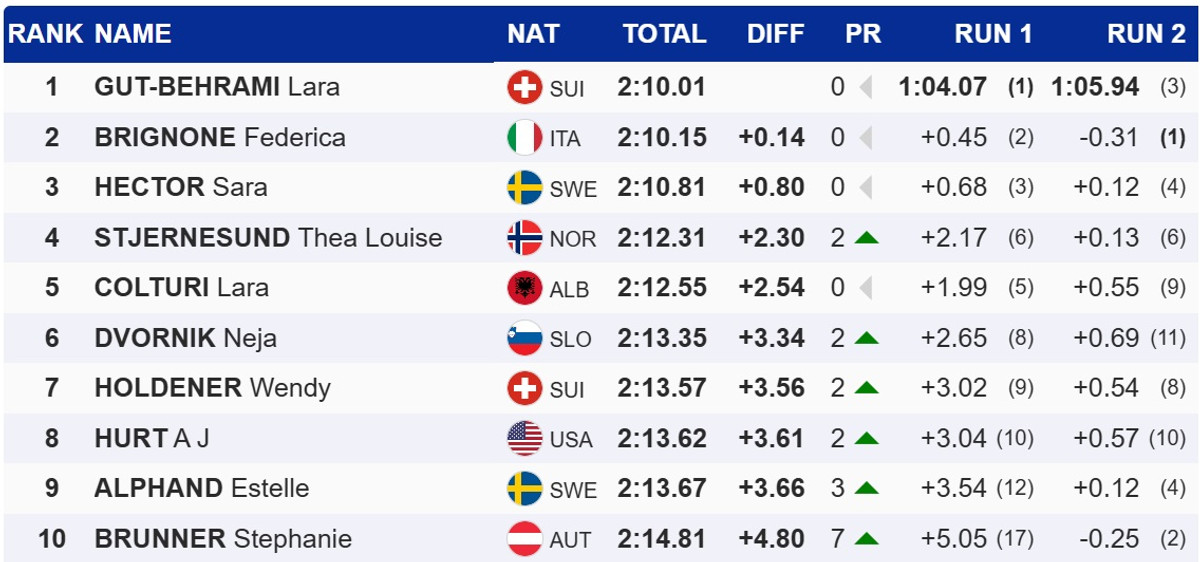Click the RUN 1 column header
Viewport: 1200px width, 562px height.
pos(993,34)
